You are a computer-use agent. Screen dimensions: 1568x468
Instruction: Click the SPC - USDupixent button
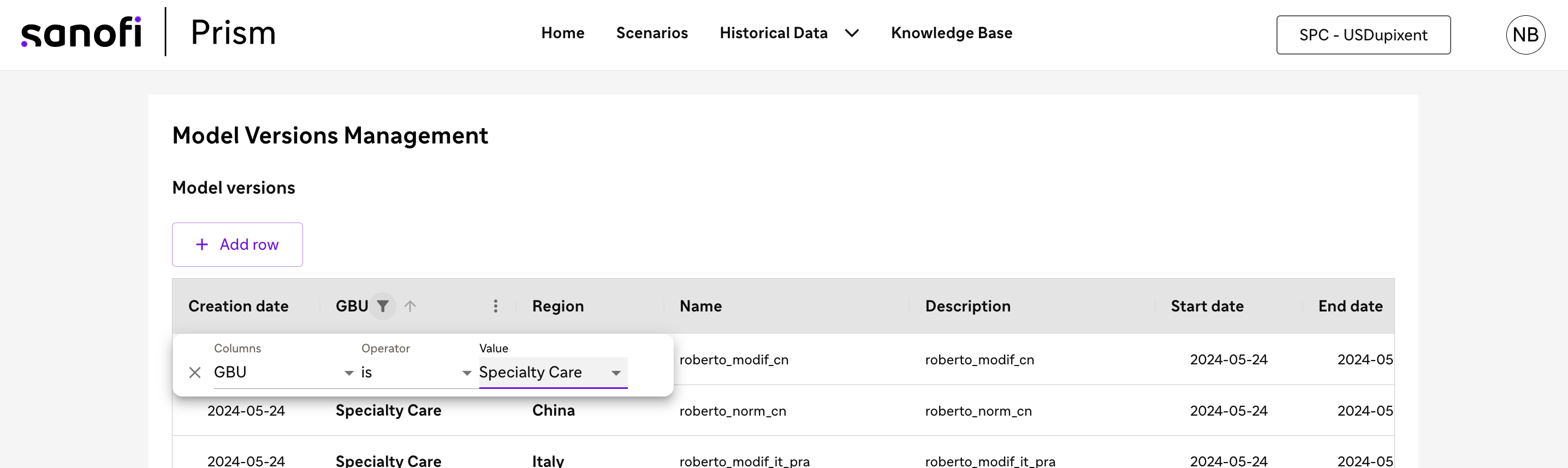[1363, 35]
